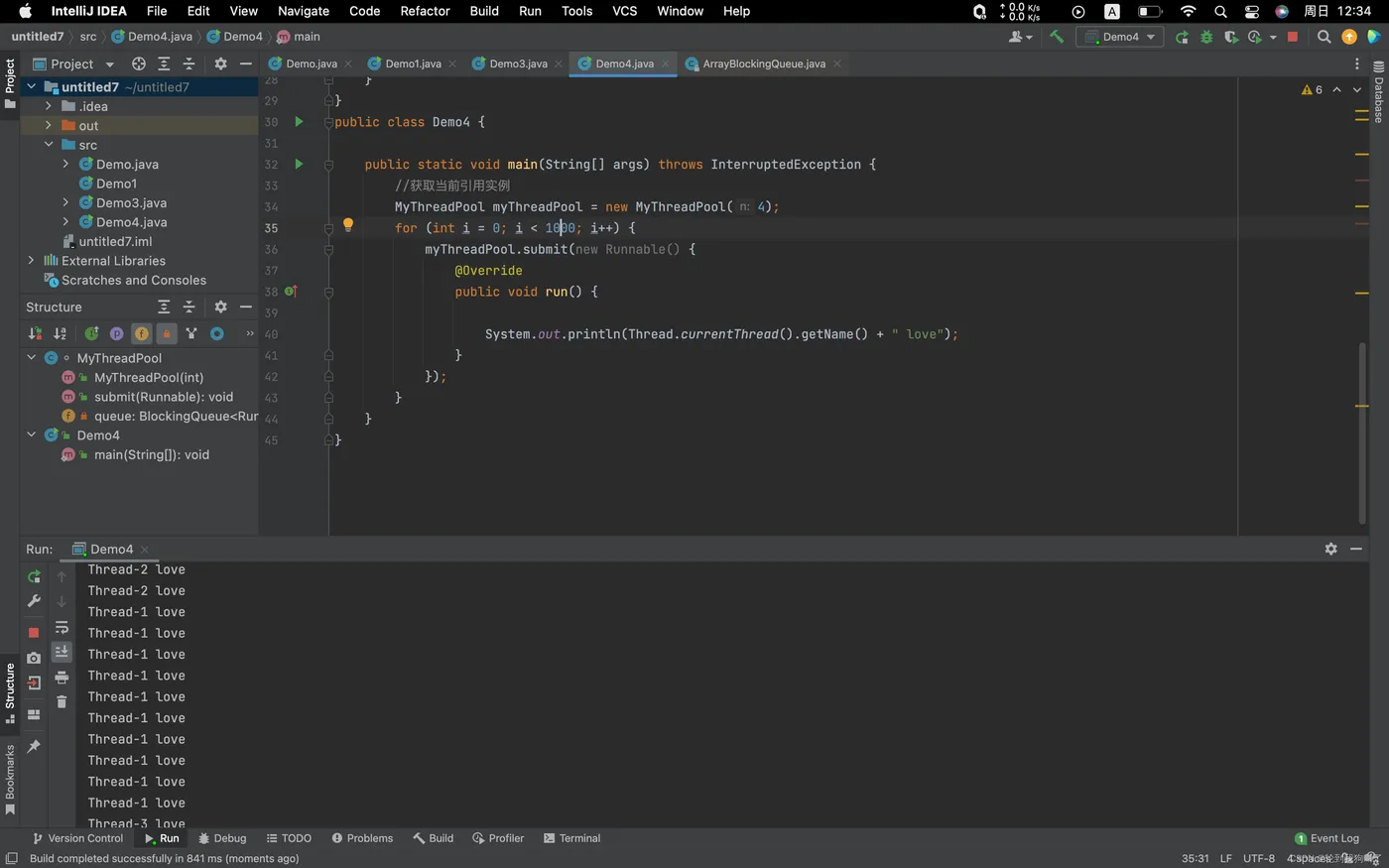Image resolution: width=1389 pixels, height=868 pixels.
Task: Click run gutter arrow beside class Demo4
Action: pos(299,122)
